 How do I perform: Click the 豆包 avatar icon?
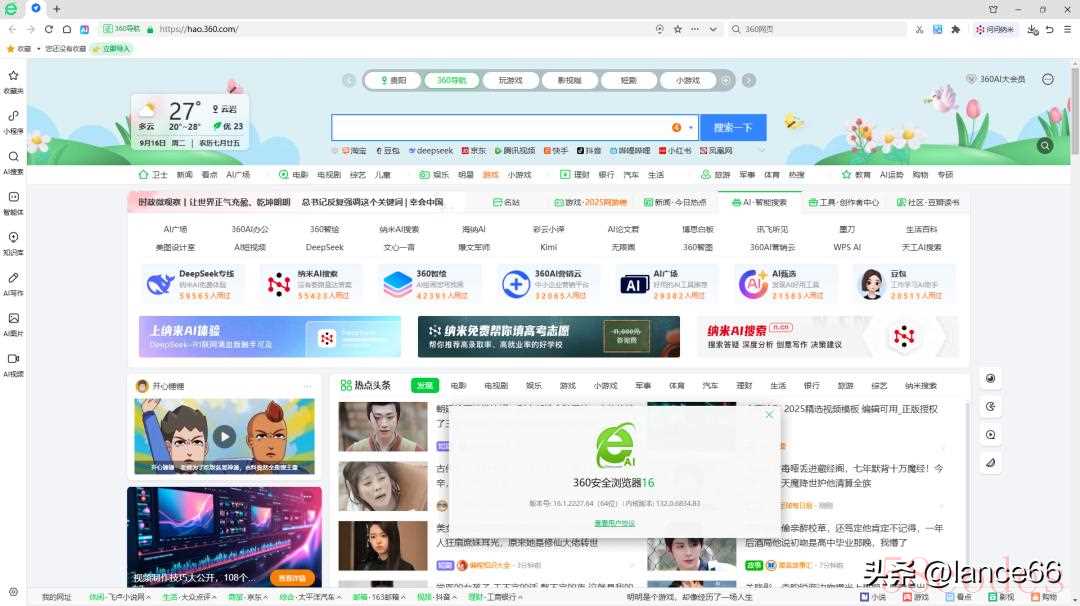pyautogui.click(x=871, y=284)
